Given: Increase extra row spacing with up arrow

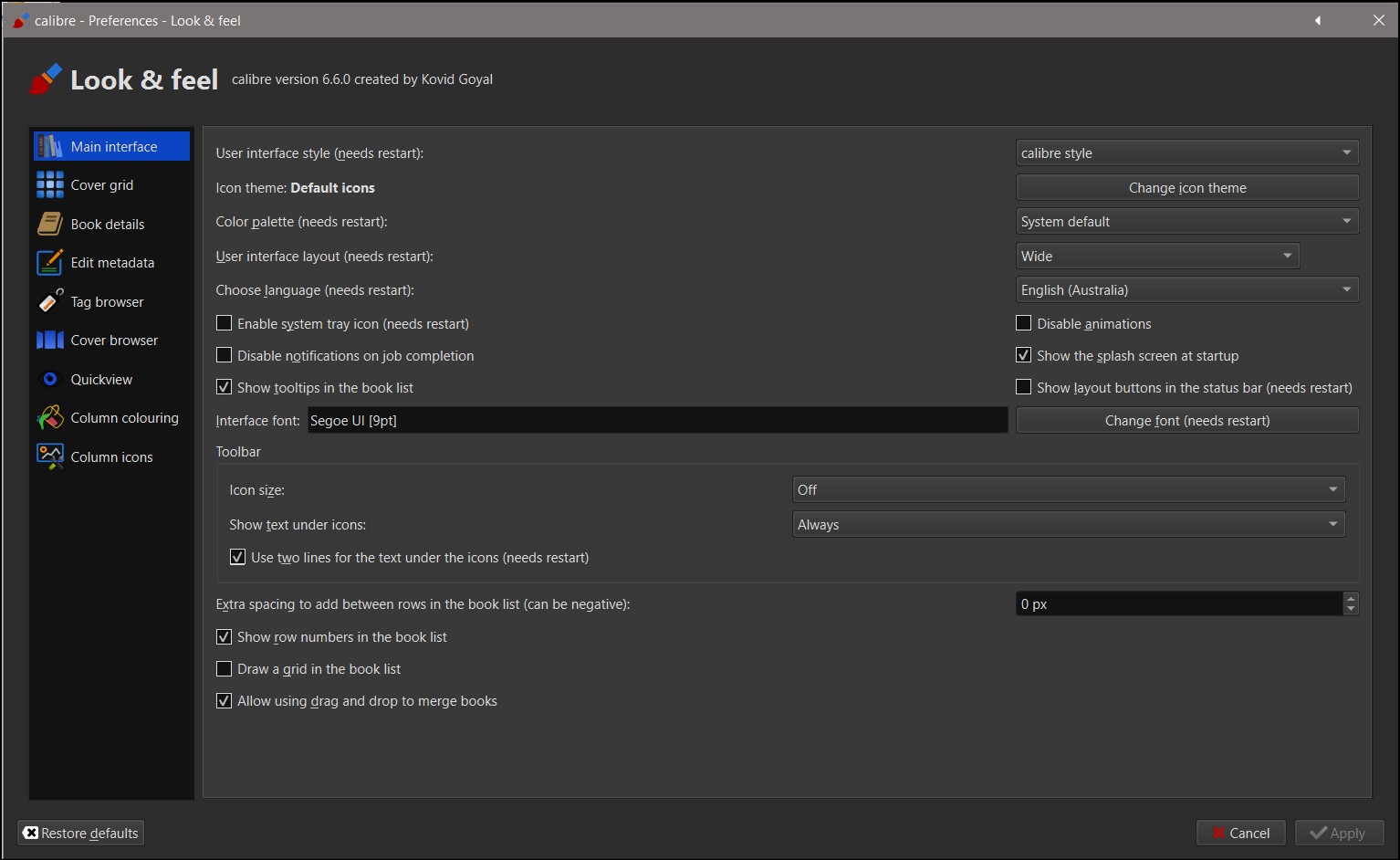Looking at the screenshot, I should click(1351, 598).
